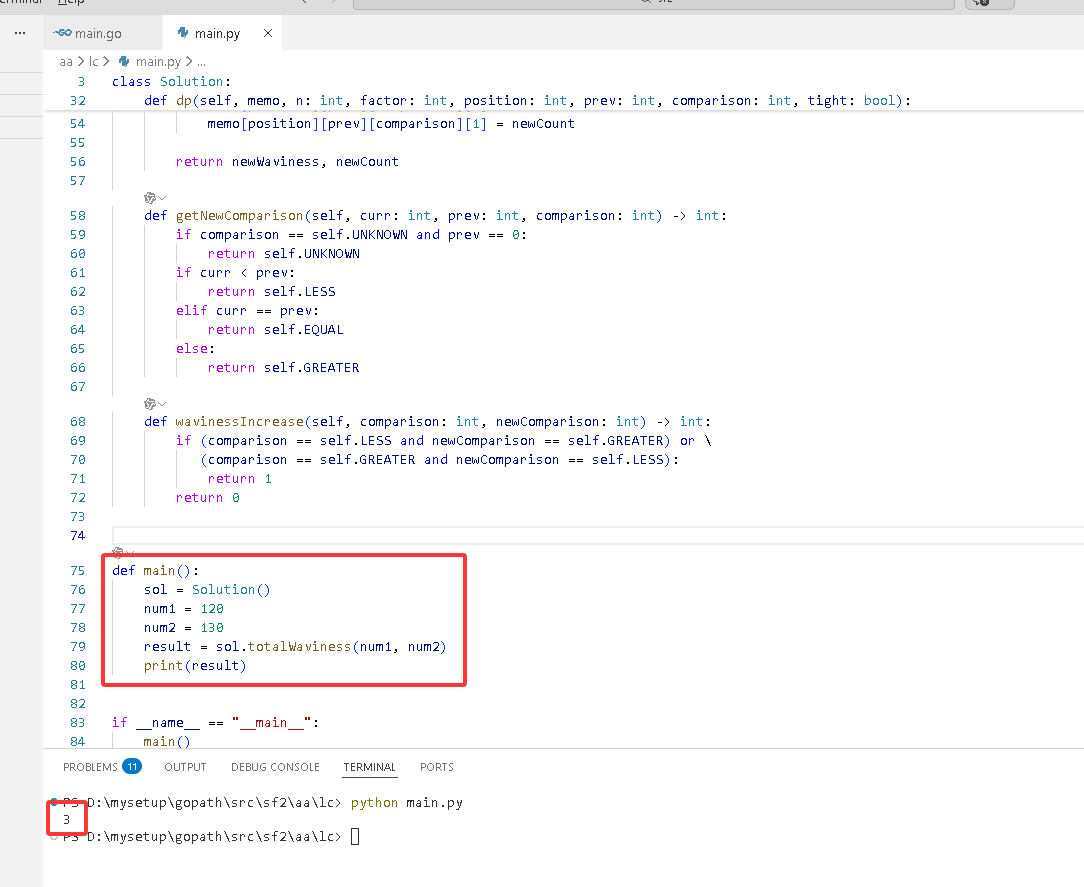Viewport: 1084px width, 887px height.
Task: Click the Go file icon on main.go tab
Action: click(x=62, y=33)
